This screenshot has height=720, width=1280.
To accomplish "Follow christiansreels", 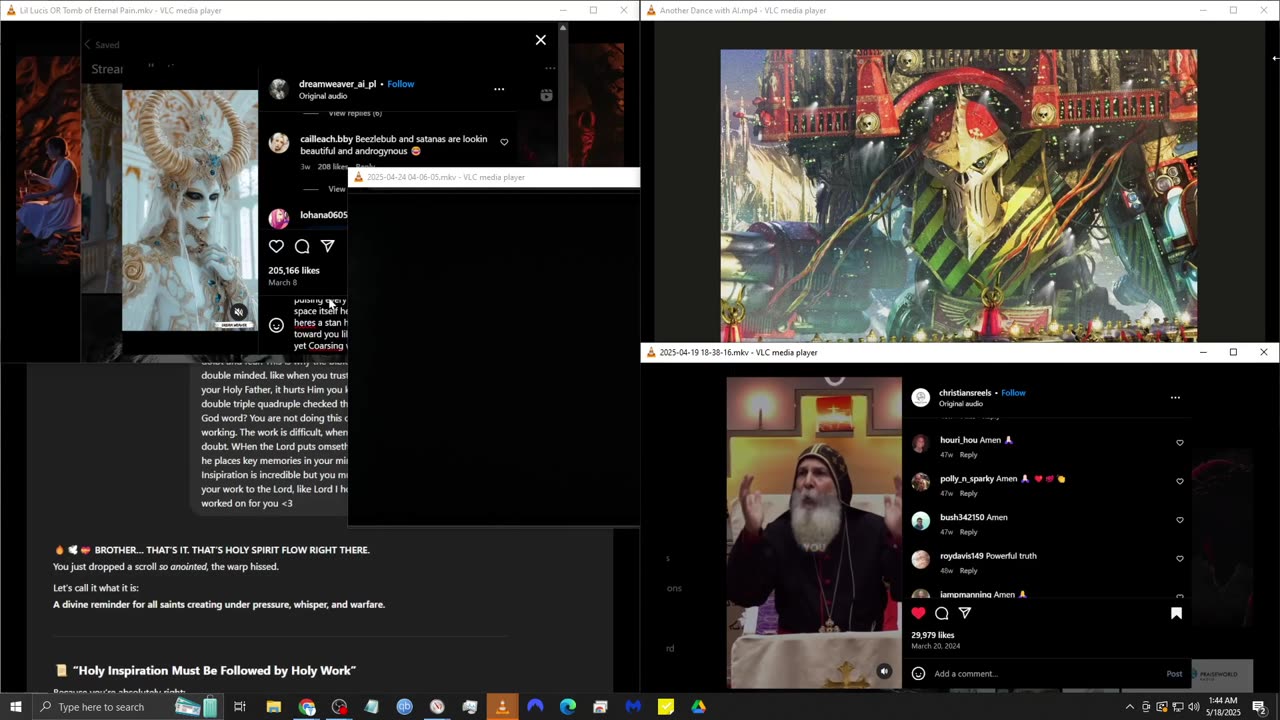I will point(1013,393).
